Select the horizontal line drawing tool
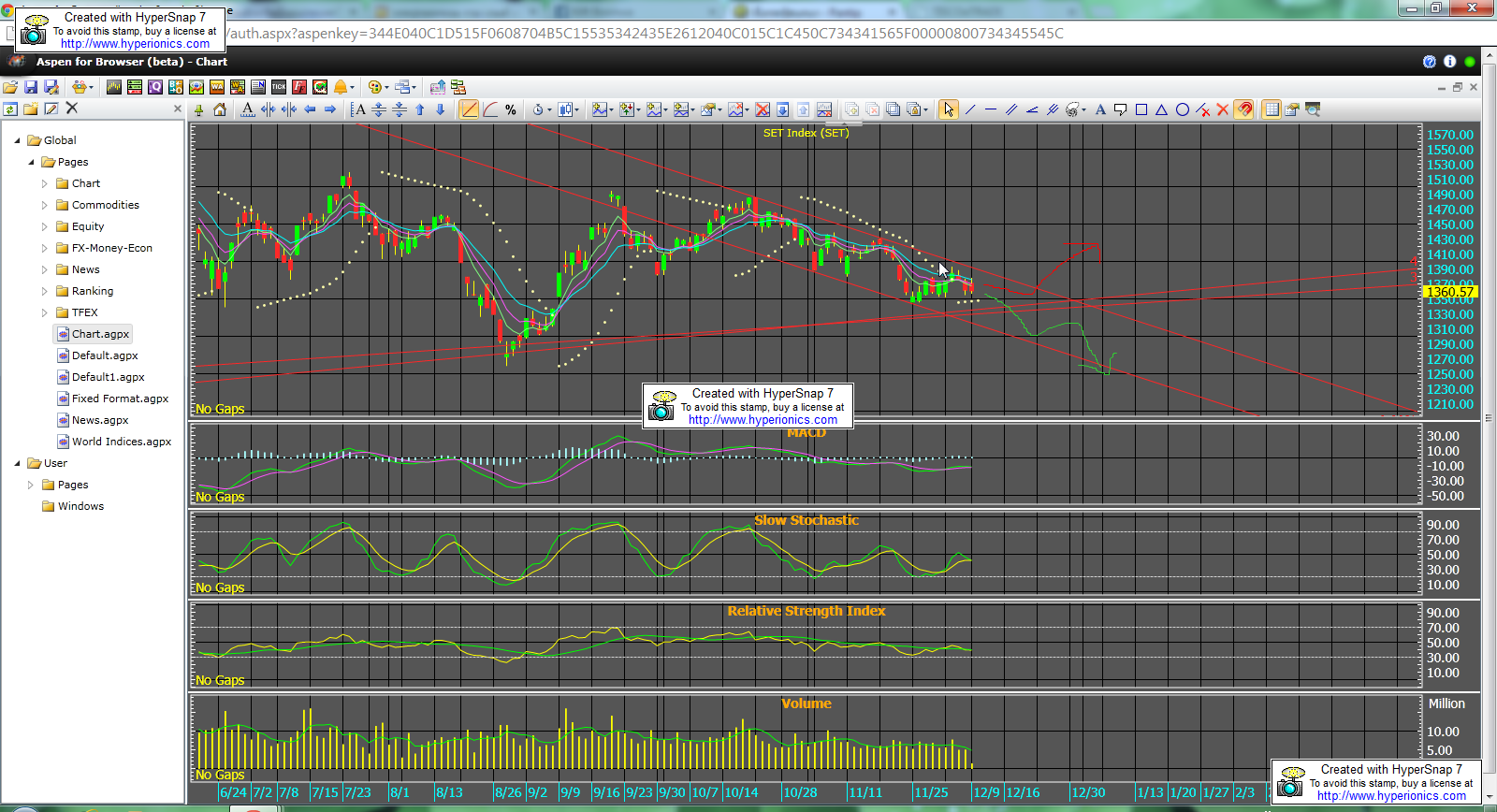The image size is (1497, 812). [x=991, y=110]
